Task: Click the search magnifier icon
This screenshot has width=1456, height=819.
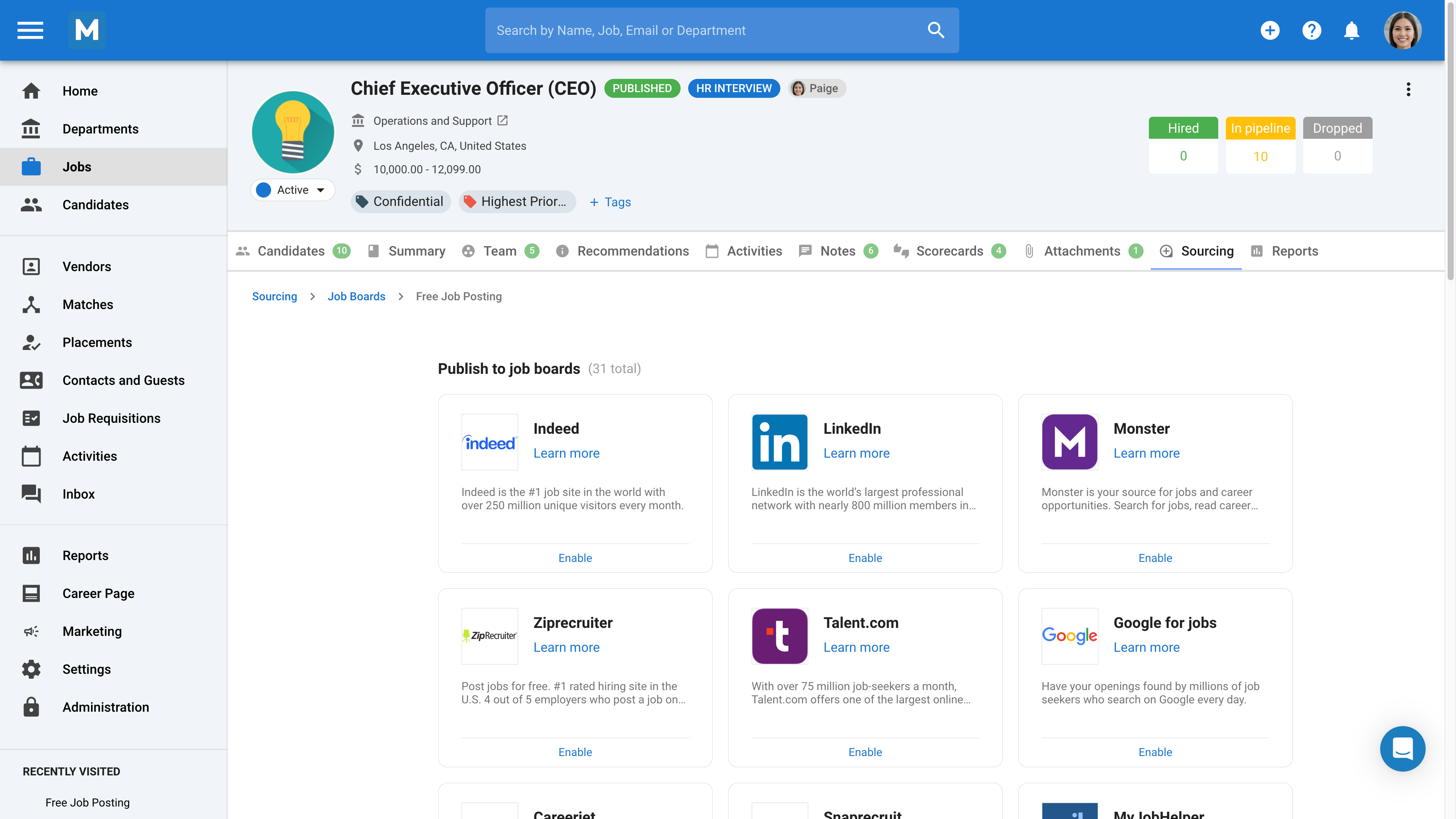Action: coord(935,30)
